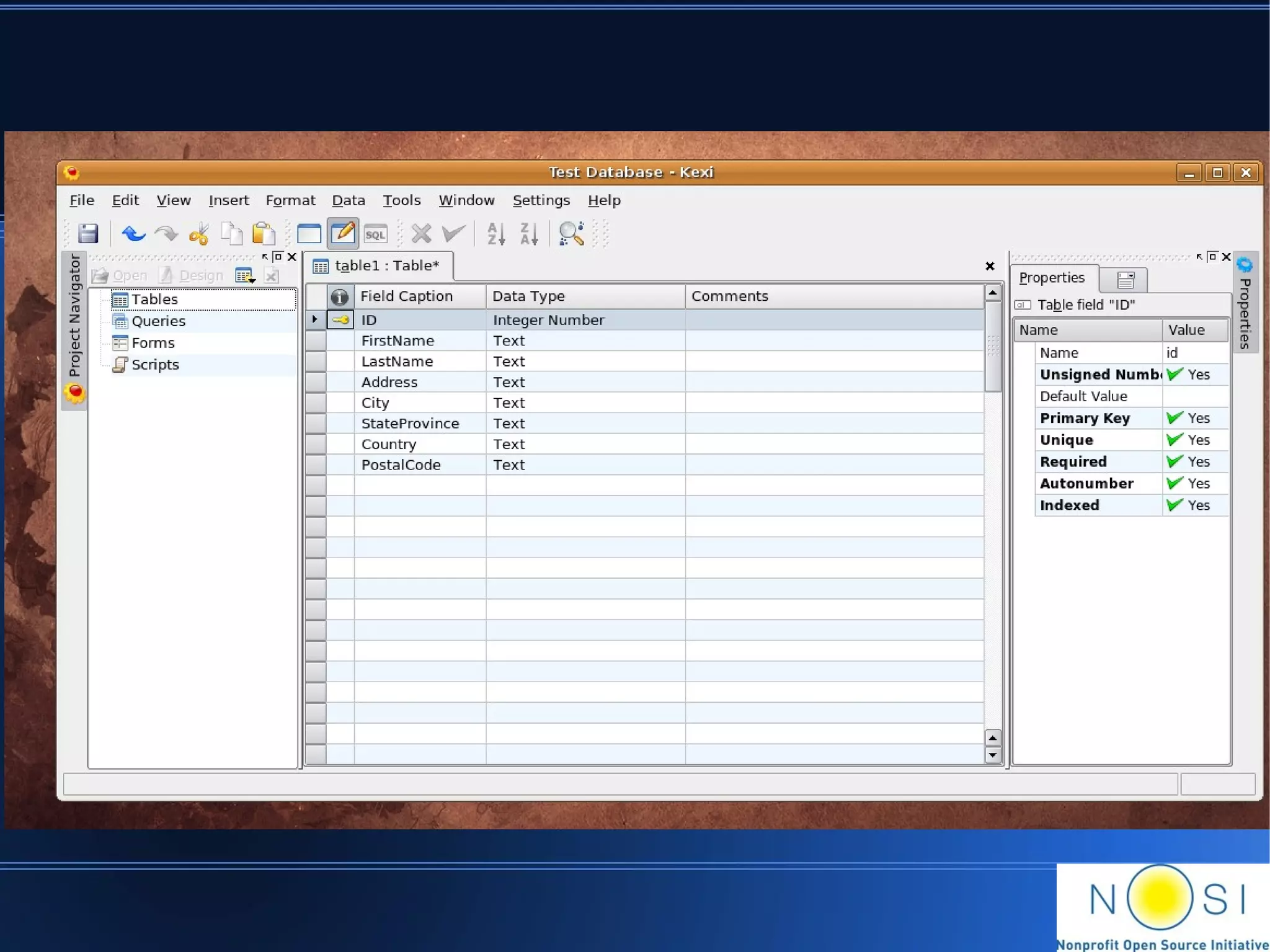Click the Project Navigator Kexi flower icon
This screenshot has width=1270, height=952.
click(74, 393)
